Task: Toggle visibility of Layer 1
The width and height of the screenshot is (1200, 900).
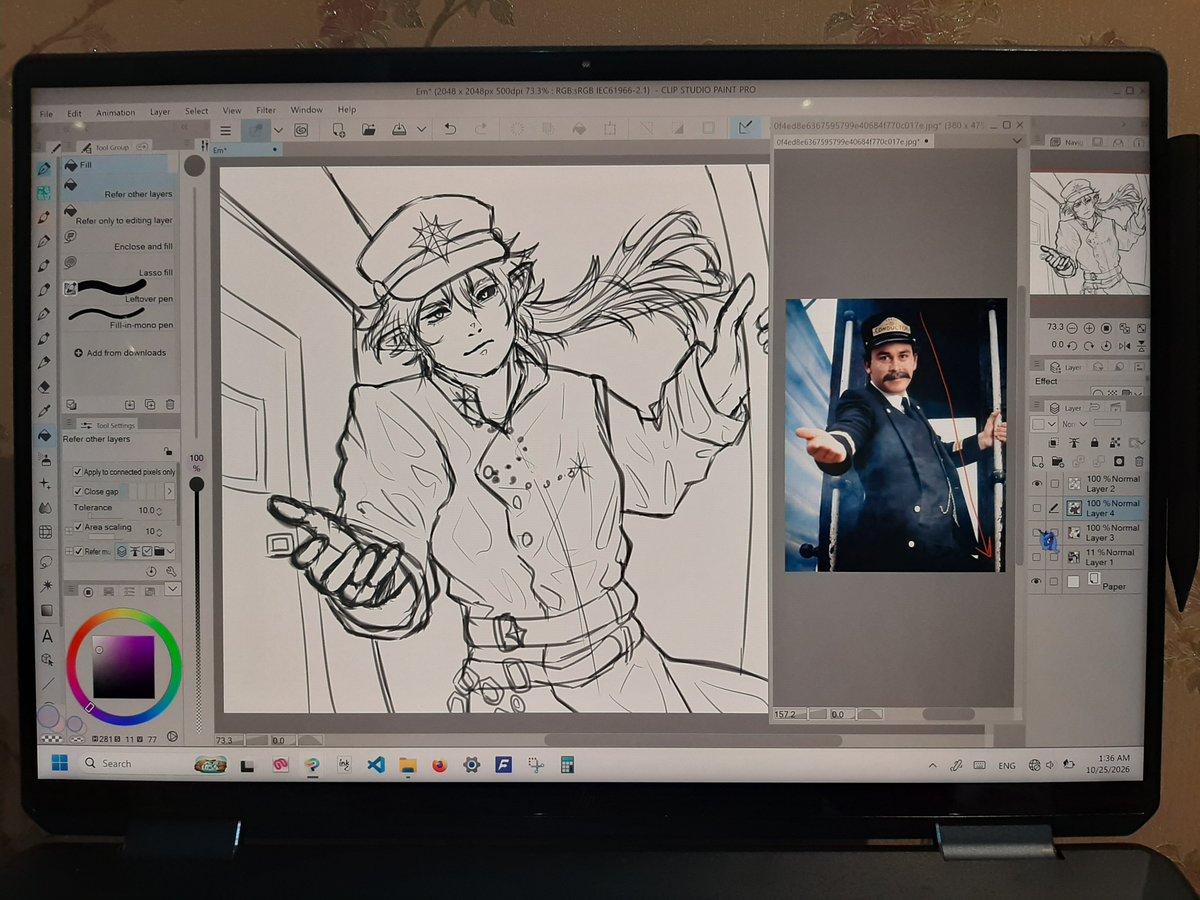Action: [1037, 557]
